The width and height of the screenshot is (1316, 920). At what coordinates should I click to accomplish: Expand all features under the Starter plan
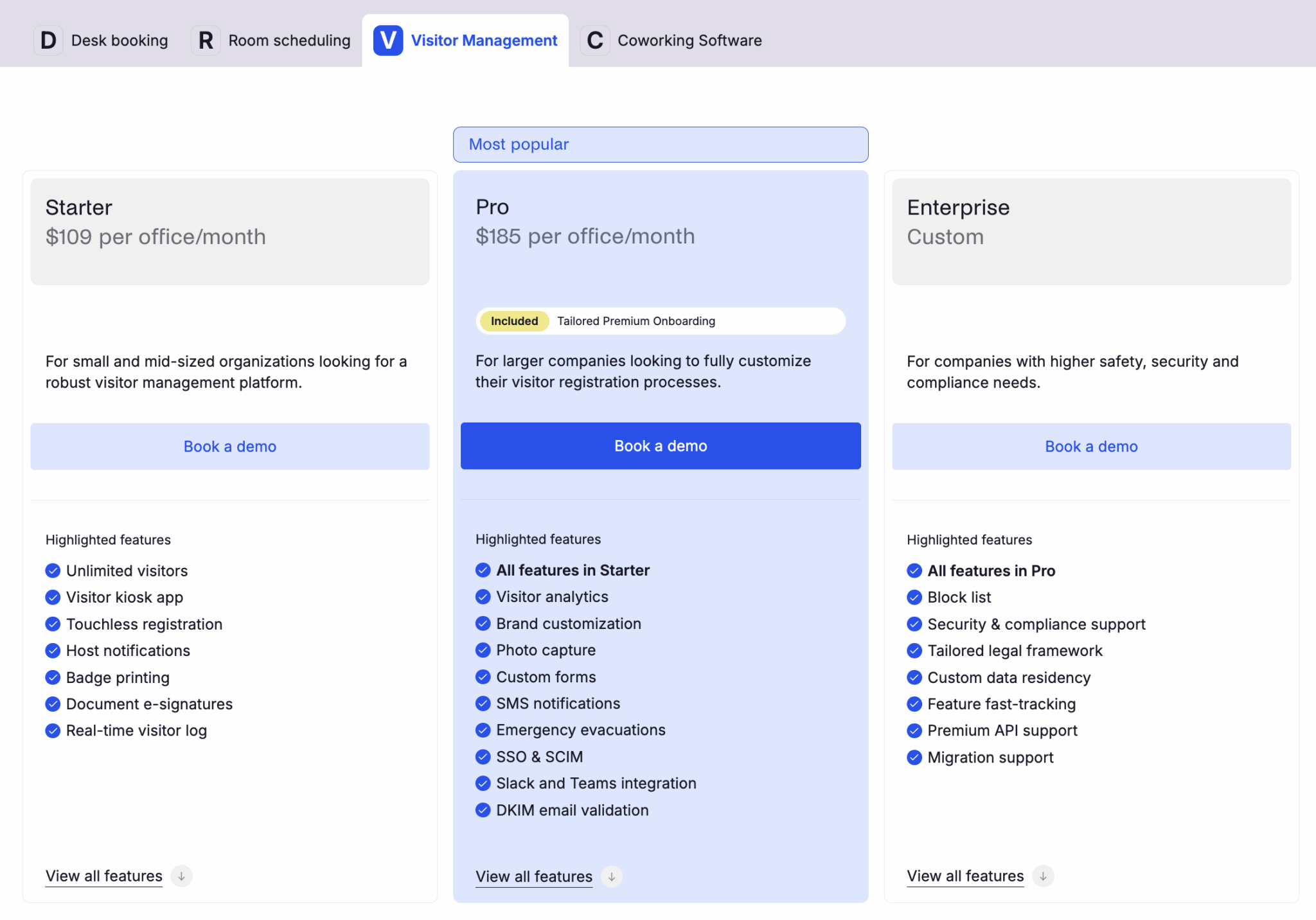103,876
